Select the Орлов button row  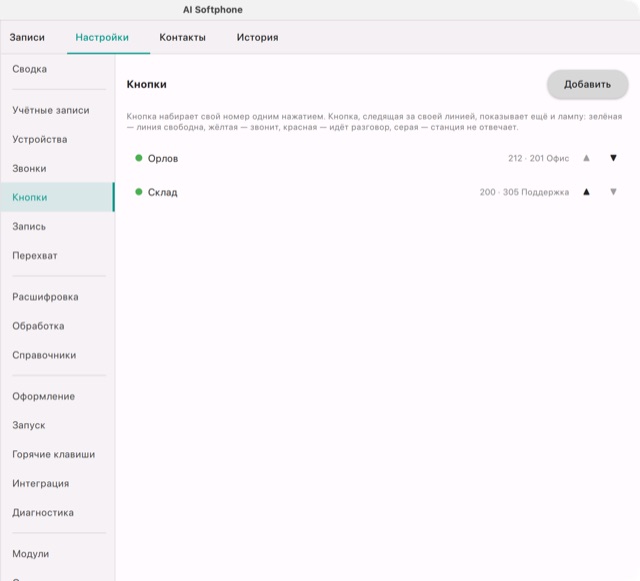click(x=377, y=158)
